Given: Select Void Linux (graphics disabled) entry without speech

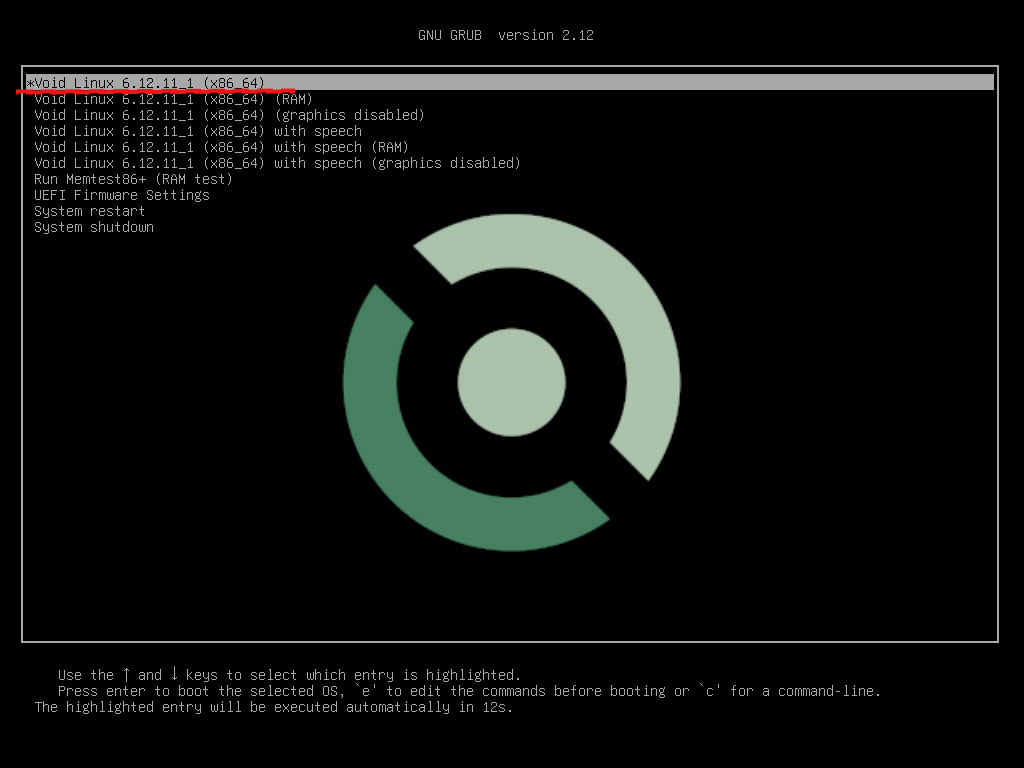Looking at the screenshot, I should (x=229, y=115).
